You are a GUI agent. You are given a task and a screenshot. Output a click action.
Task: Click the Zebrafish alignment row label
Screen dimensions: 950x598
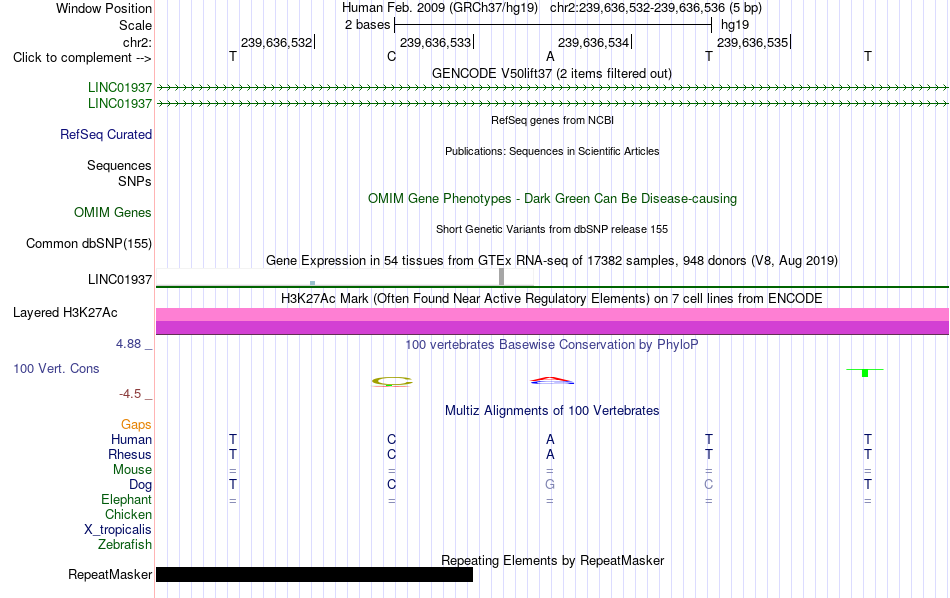pyautogui.click(x=125, y=545)
